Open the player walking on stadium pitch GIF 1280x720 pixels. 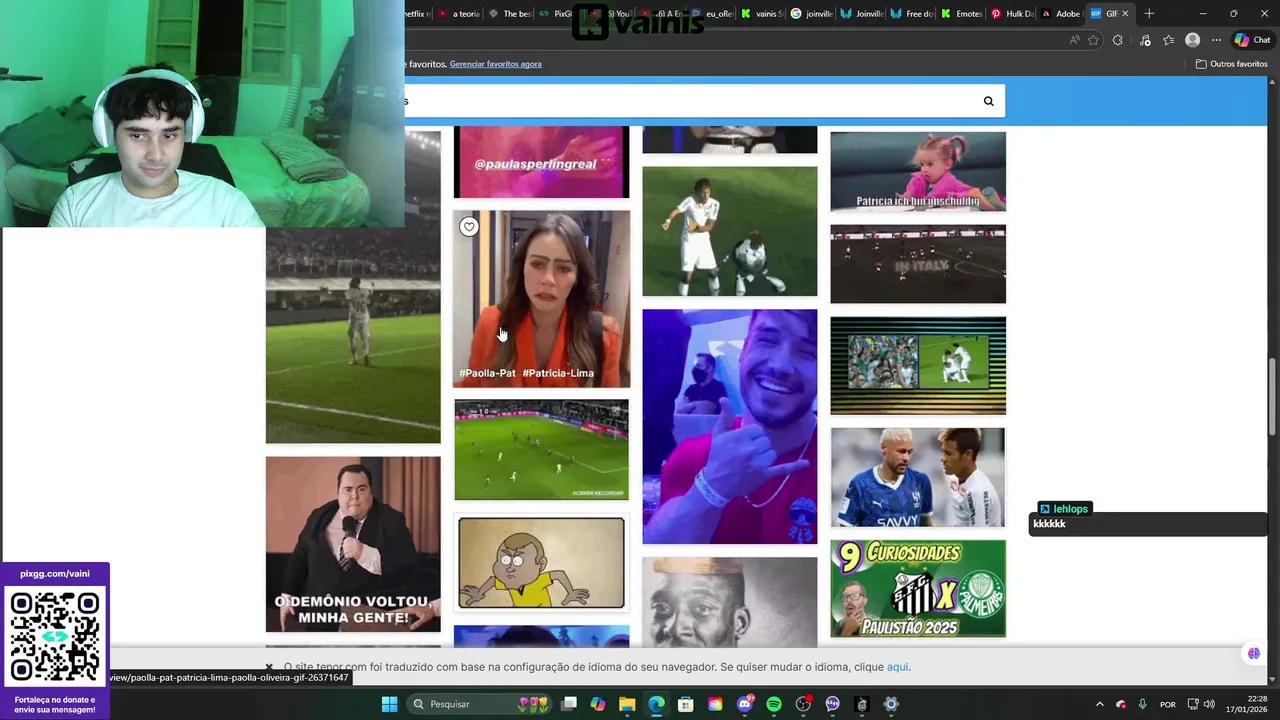point(353,335)
